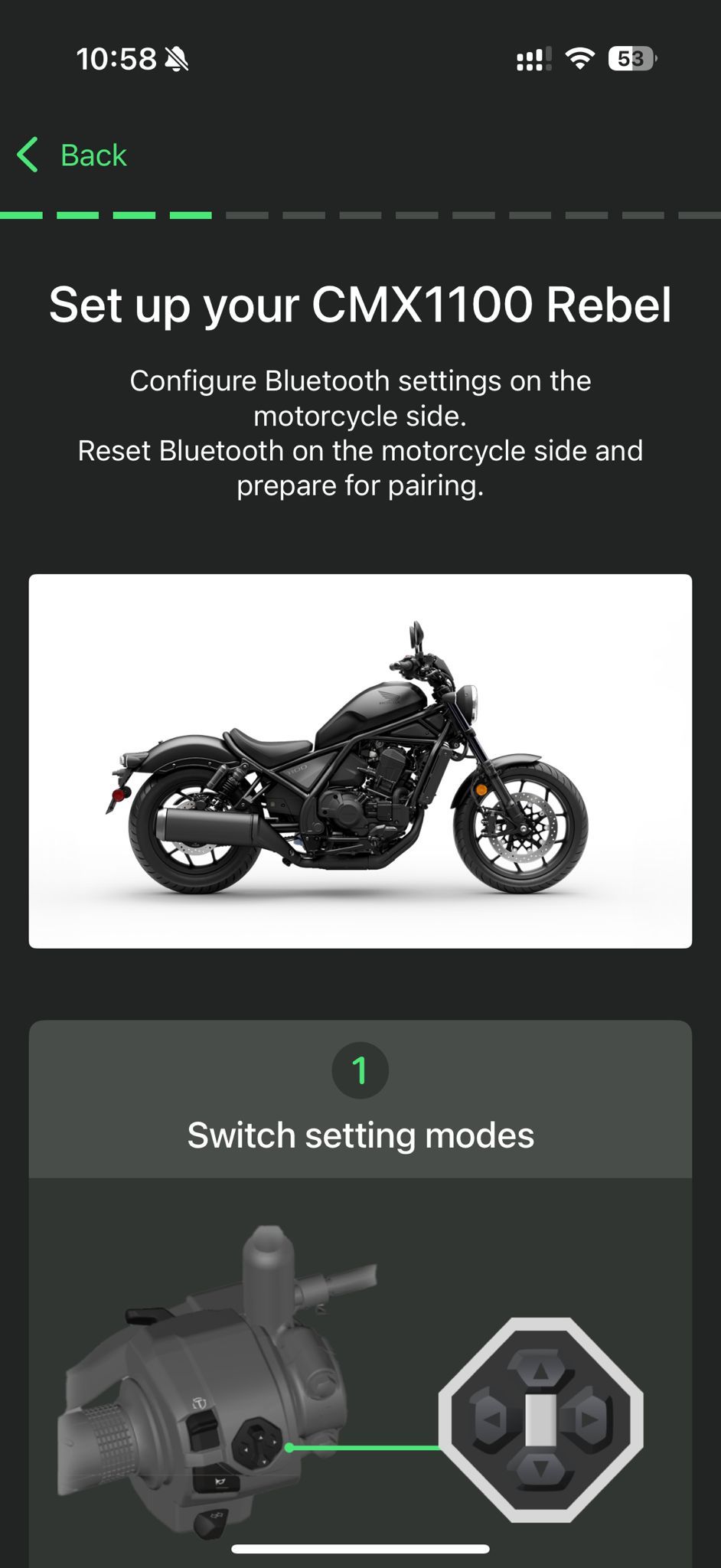This screenshot has height=1568, width=721.
Task: Tap the down arrow on the enlarged joystick
Action: coord(540,1470)
